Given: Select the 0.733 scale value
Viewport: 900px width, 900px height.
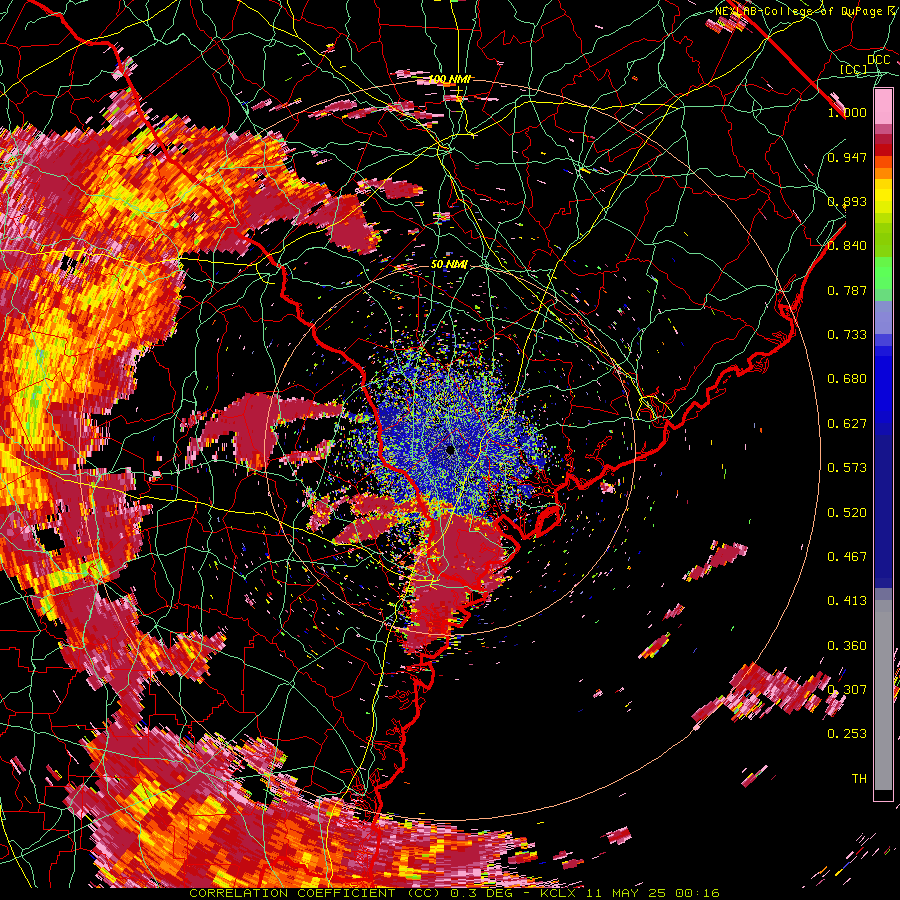Looking at the screenshot, I should coord(847,334).
